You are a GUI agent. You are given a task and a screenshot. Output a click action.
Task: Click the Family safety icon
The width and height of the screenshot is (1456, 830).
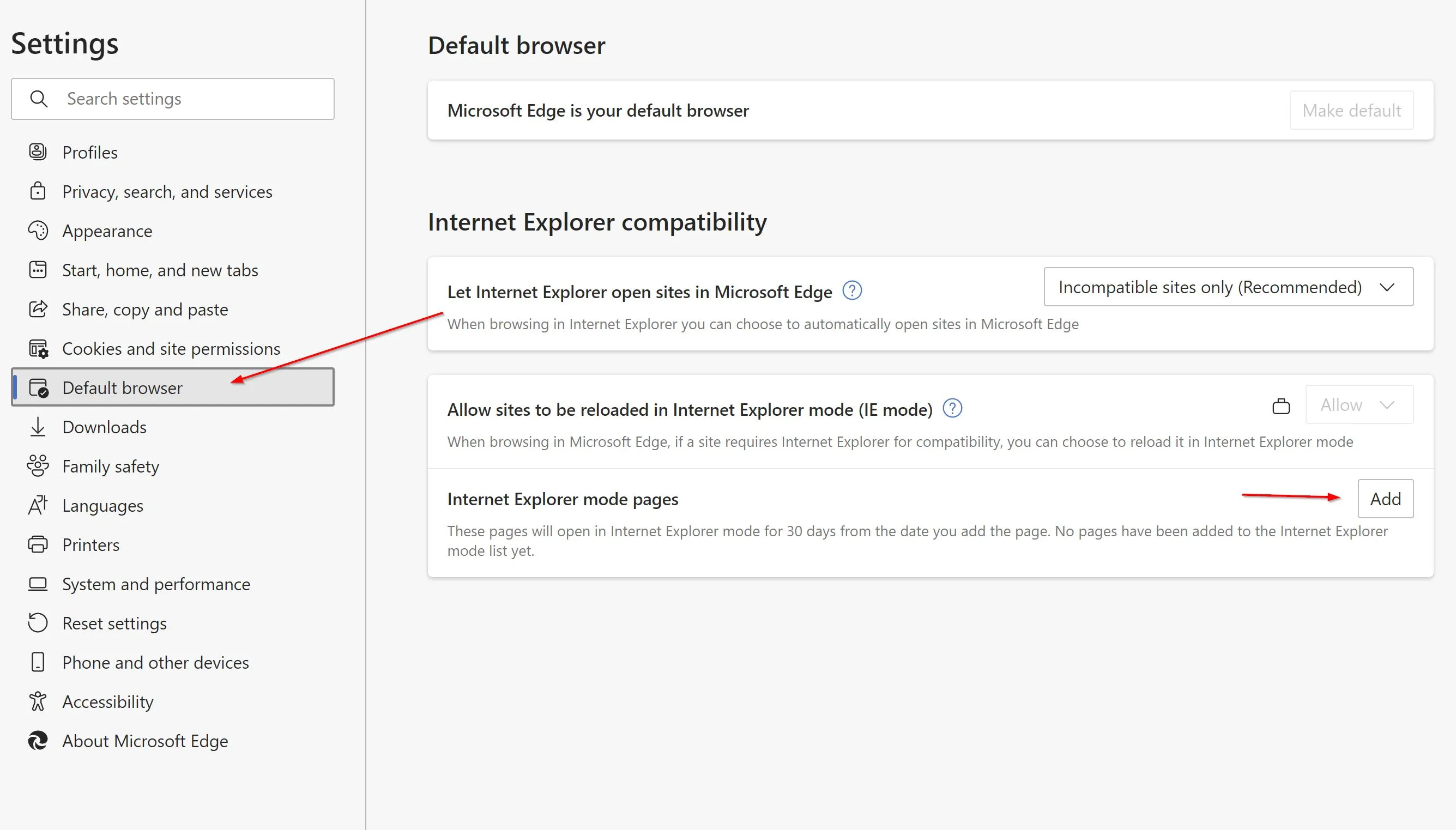point(38,466)
